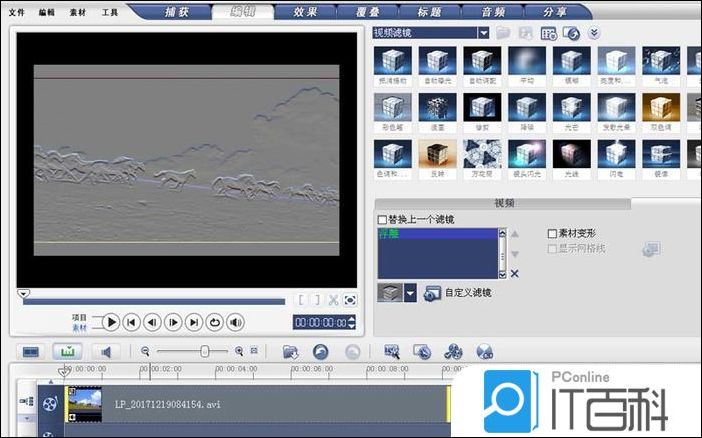The width and height of the screenshot is (702, 438).
Task: Click the speaker volume icon in playback controls
Action: [235, 322]
